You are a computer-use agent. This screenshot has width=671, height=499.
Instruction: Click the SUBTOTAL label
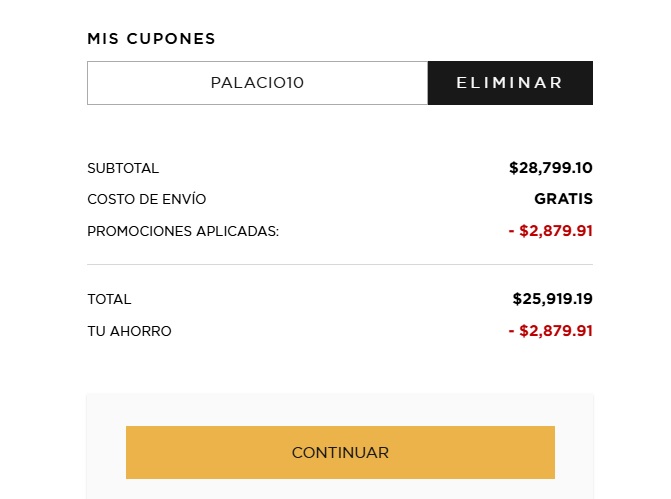tap(123, 168)
